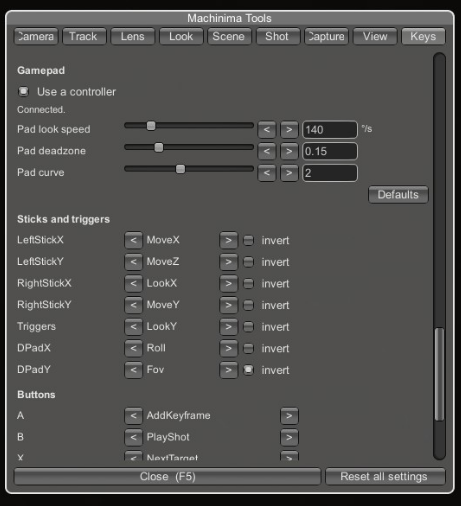Click the Pad deadzone slider handle
Screen dimensions: 461x506
pos(159,147)
